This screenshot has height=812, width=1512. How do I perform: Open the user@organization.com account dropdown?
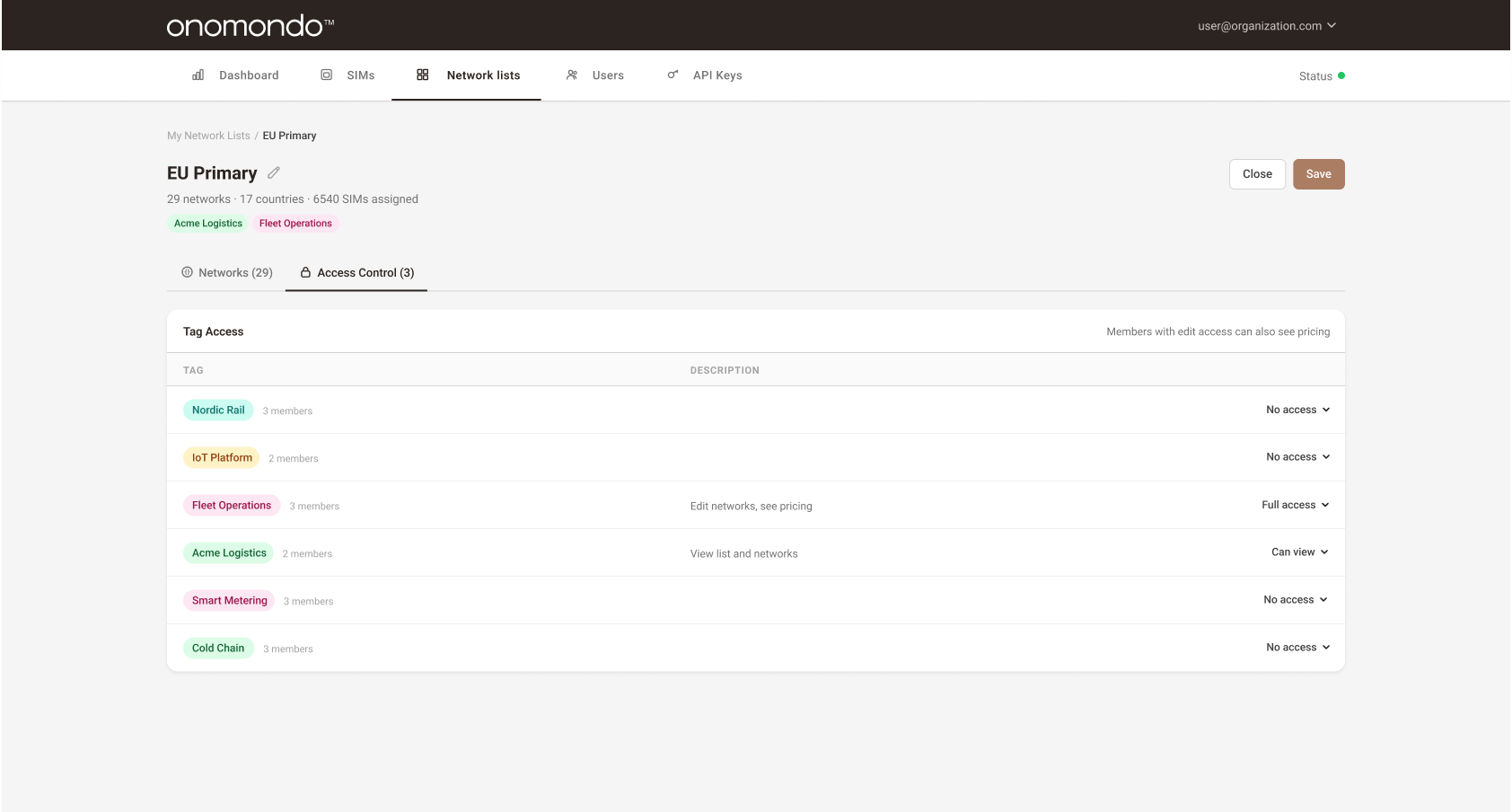pos(1264,25)
